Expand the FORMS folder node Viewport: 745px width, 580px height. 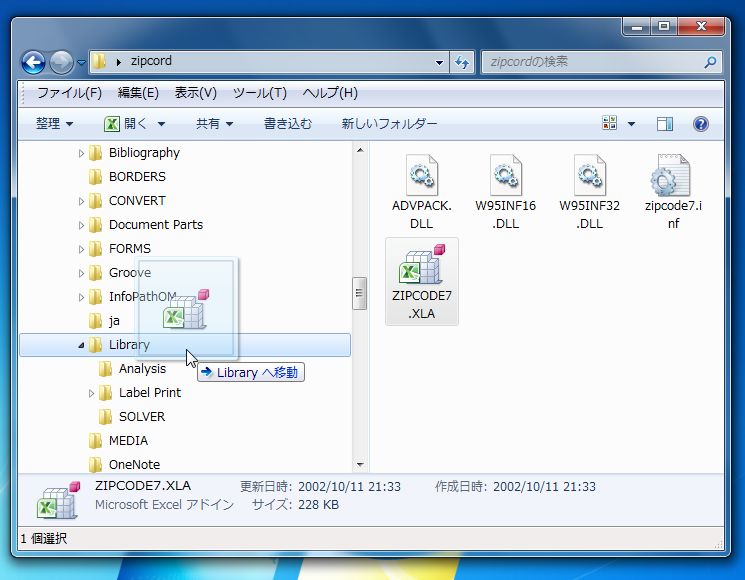(x=81, y=249)
